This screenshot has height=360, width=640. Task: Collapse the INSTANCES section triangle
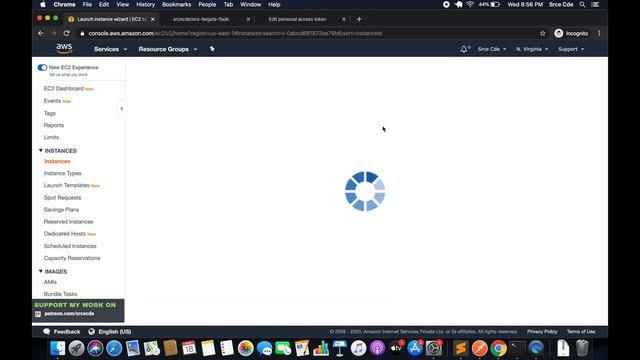pos(40,151)
